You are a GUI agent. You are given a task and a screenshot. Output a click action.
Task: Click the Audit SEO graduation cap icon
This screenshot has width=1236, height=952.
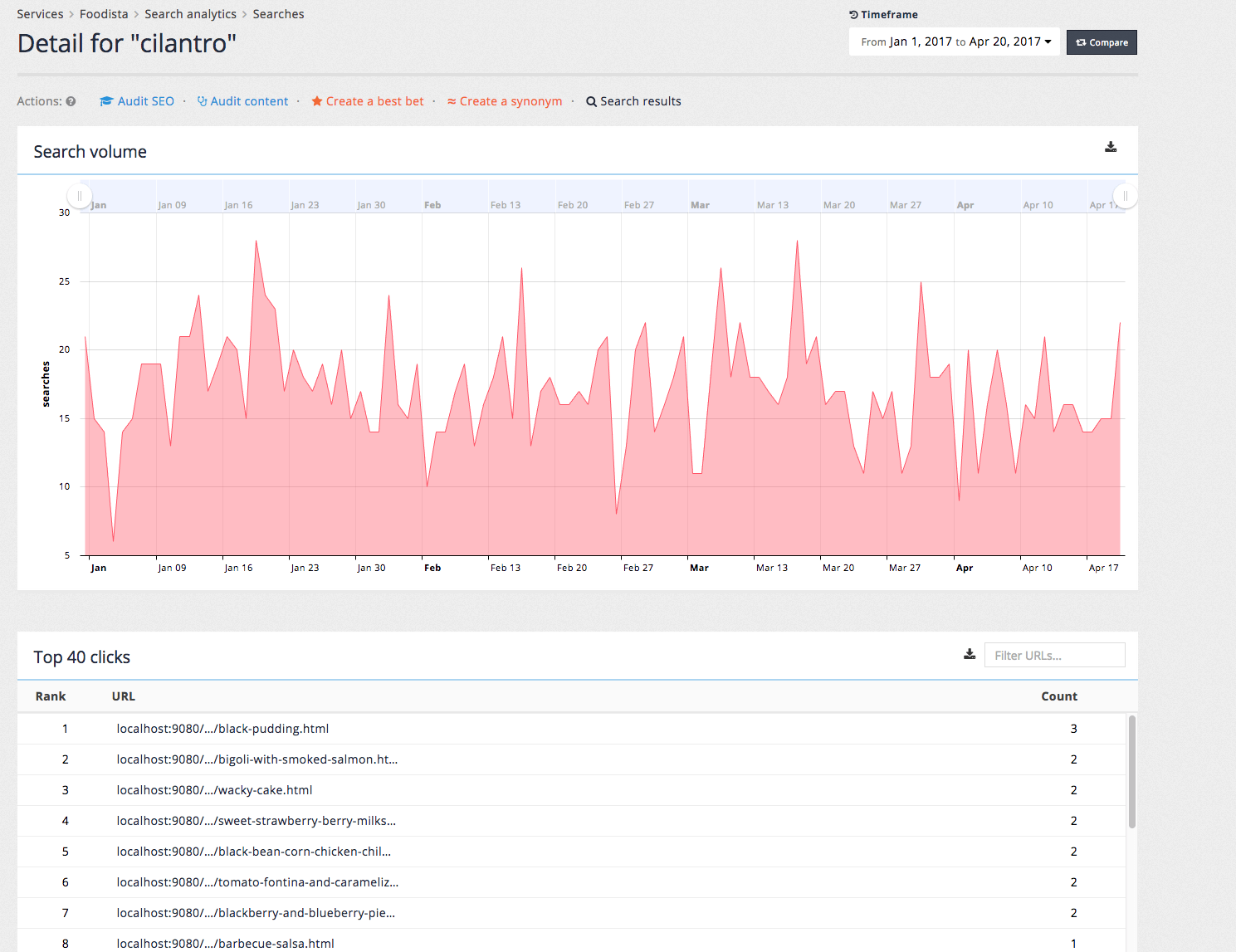(106, 101)
